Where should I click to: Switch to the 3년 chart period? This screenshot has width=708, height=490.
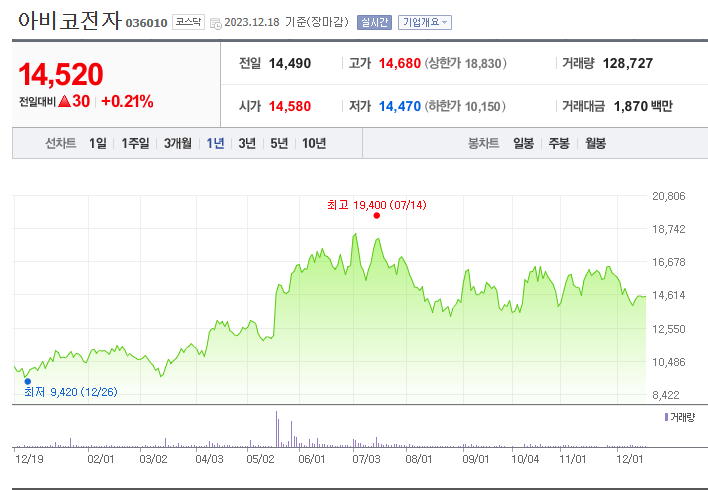(x=247, y=144)
